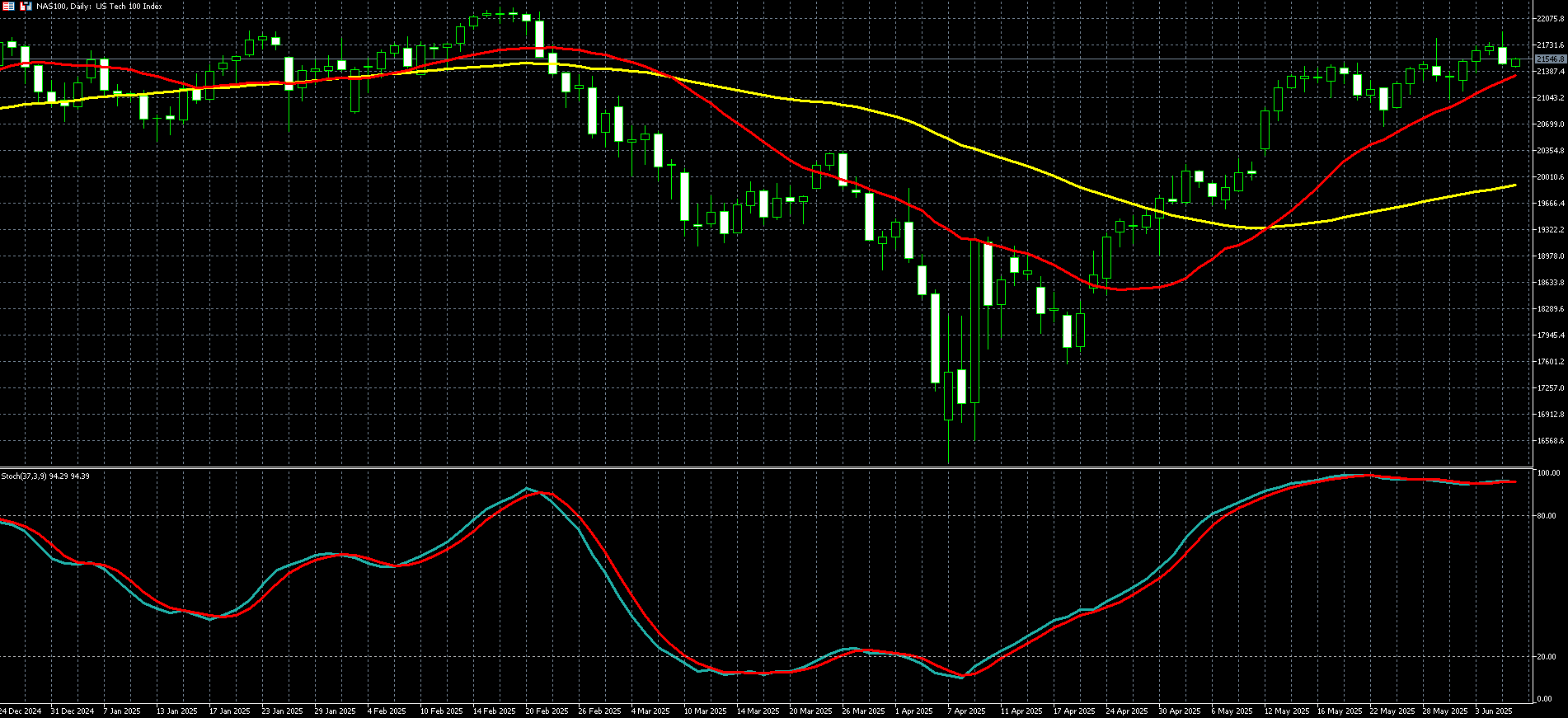
Task: Click the 16 May 2025 date label
Action: click(x=1340, y=711)
